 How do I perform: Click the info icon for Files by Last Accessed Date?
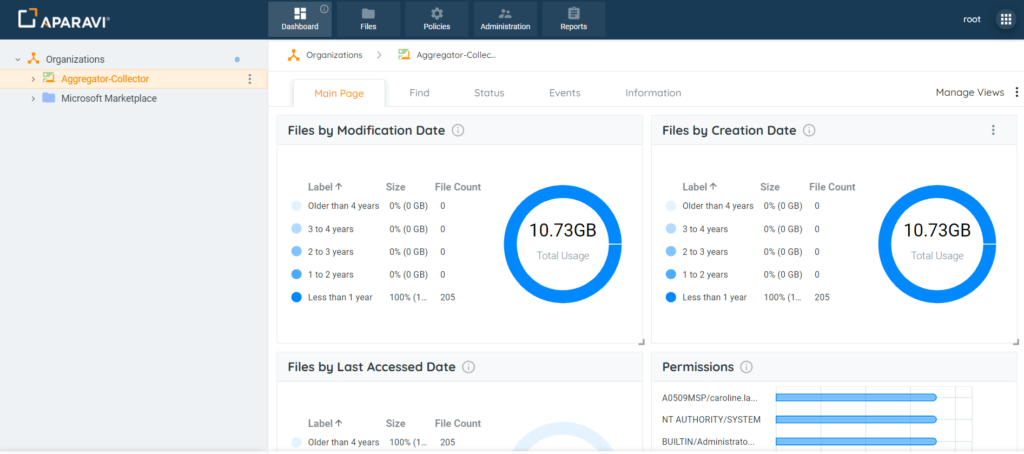(468, 367)
